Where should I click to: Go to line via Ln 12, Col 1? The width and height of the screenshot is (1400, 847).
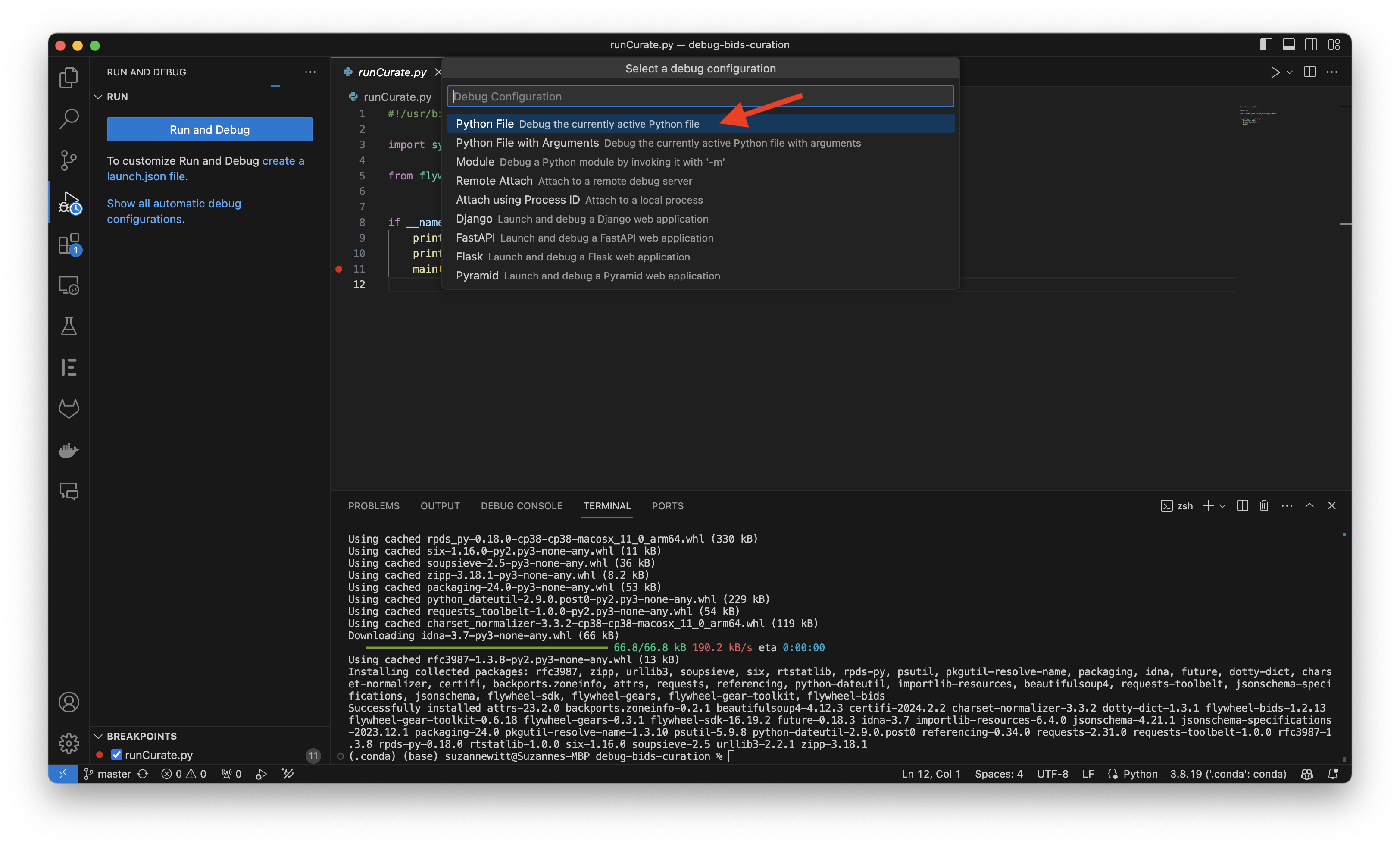coord(931,774)
